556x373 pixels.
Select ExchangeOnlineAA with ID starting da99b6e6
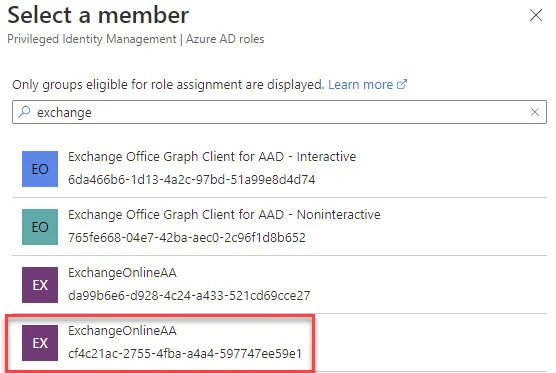click(122, 273)
